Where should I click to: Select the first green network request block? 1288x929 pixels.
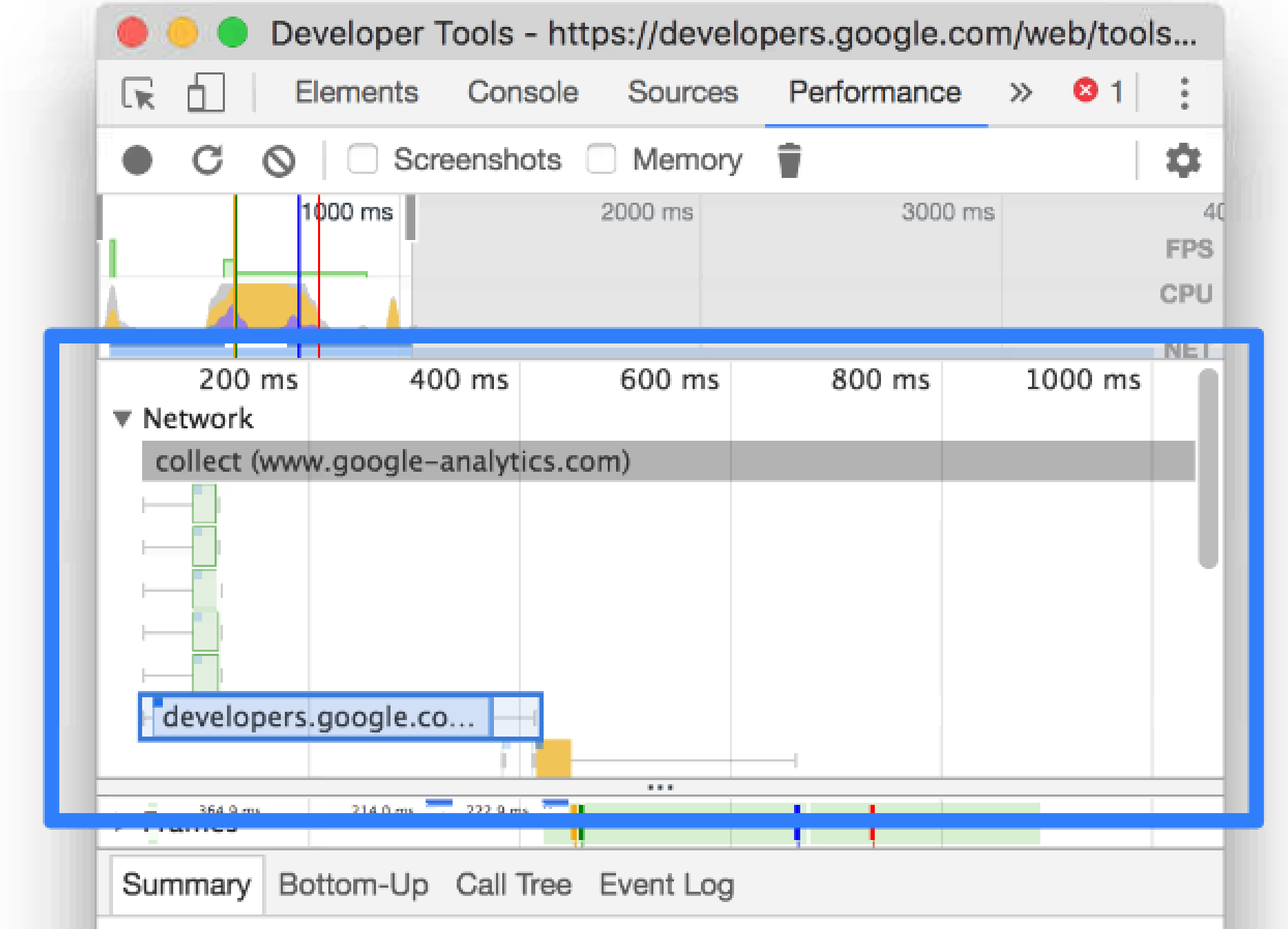pos(204,504)
